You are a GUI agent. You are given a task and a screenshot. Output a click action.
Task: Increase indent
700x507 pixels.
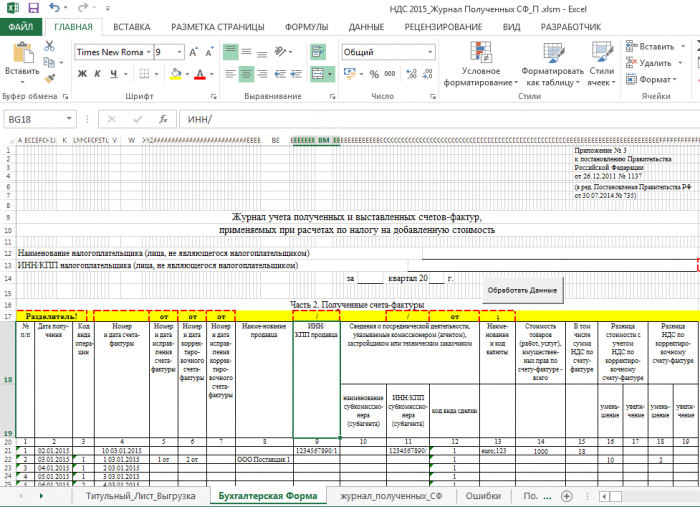[x=296, y=74]
